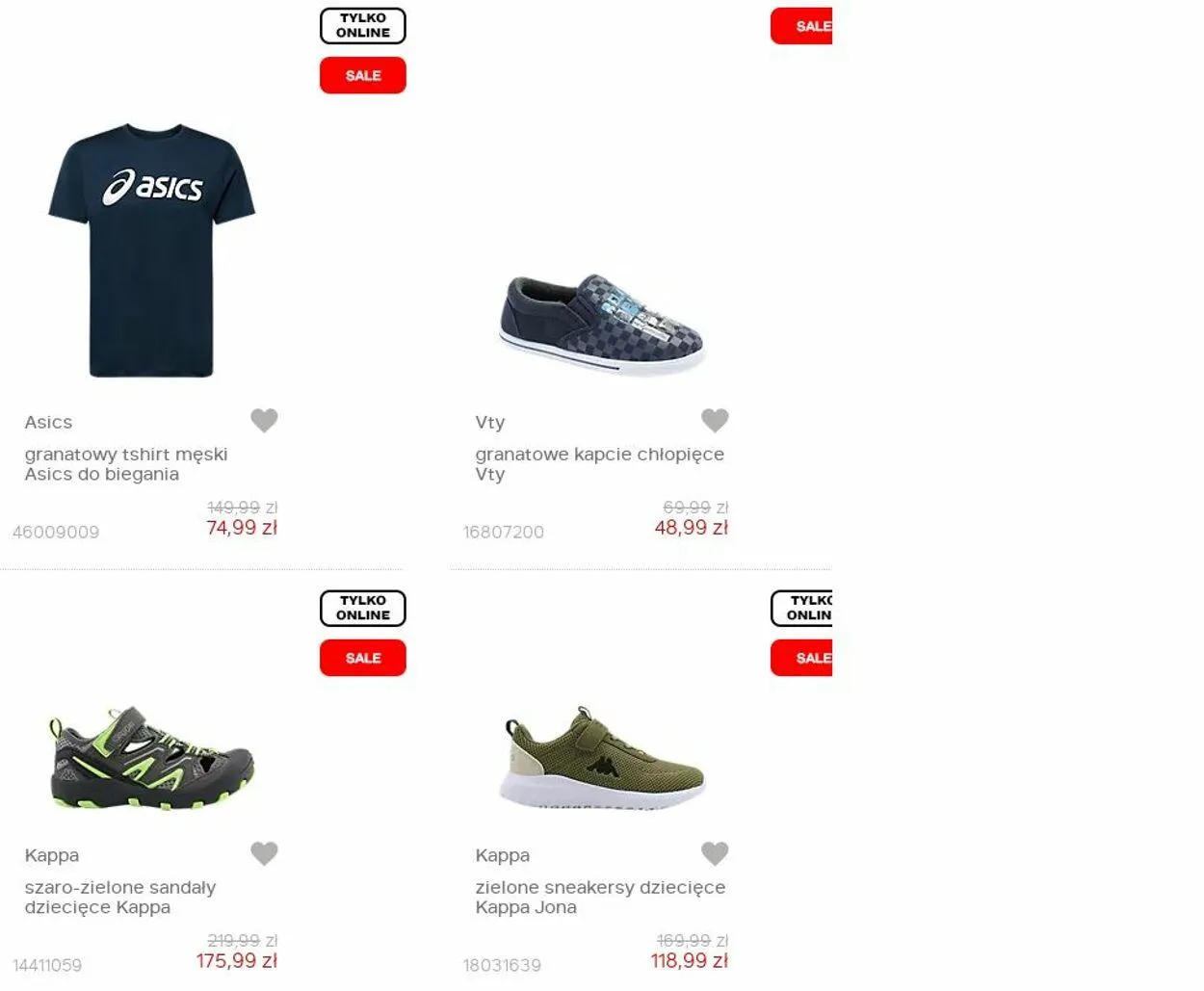This screenshot has height=991, width=1204.
Task: Click heart on Kappa szaro-zielone sandały
Action: [264, 853]
